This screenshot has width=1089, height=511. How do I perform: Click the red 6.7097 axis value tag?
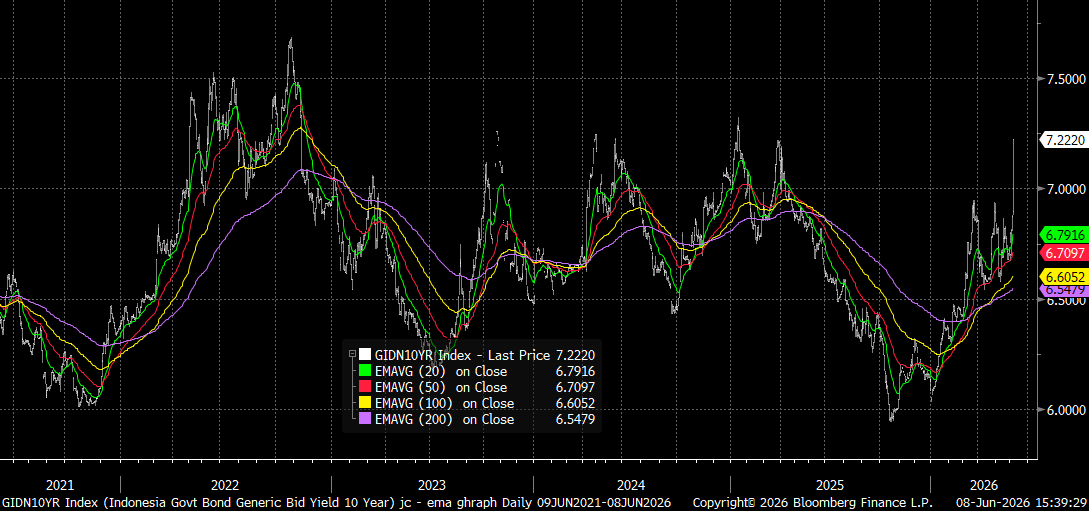(x=1063, y=251)
